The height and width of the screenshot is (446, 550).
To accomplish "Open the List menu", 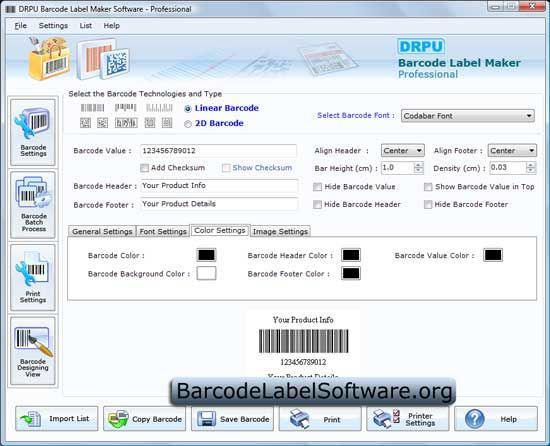I will (86, 26).
